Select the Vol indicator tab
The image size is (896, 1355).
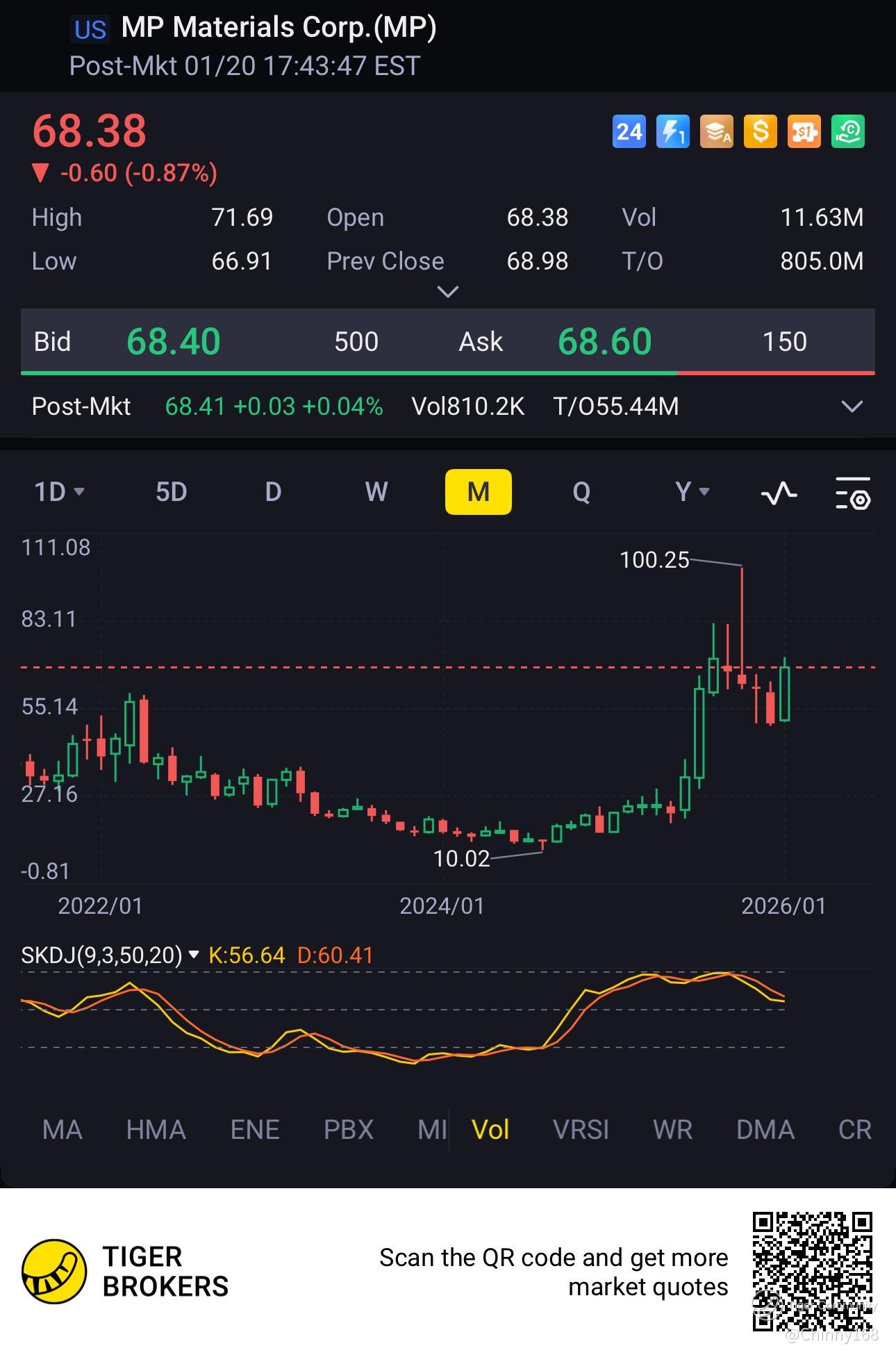click(x=490, y=1130)
